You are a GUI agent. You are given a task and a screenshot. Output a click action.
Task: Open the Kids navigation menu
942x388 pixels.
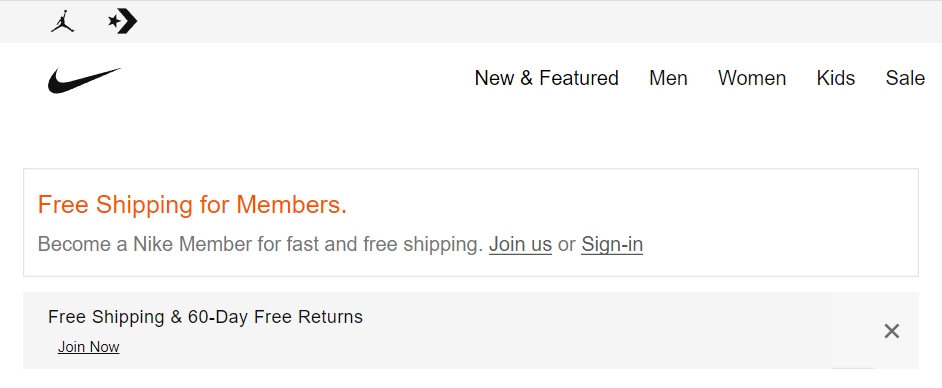coord(836,78)
